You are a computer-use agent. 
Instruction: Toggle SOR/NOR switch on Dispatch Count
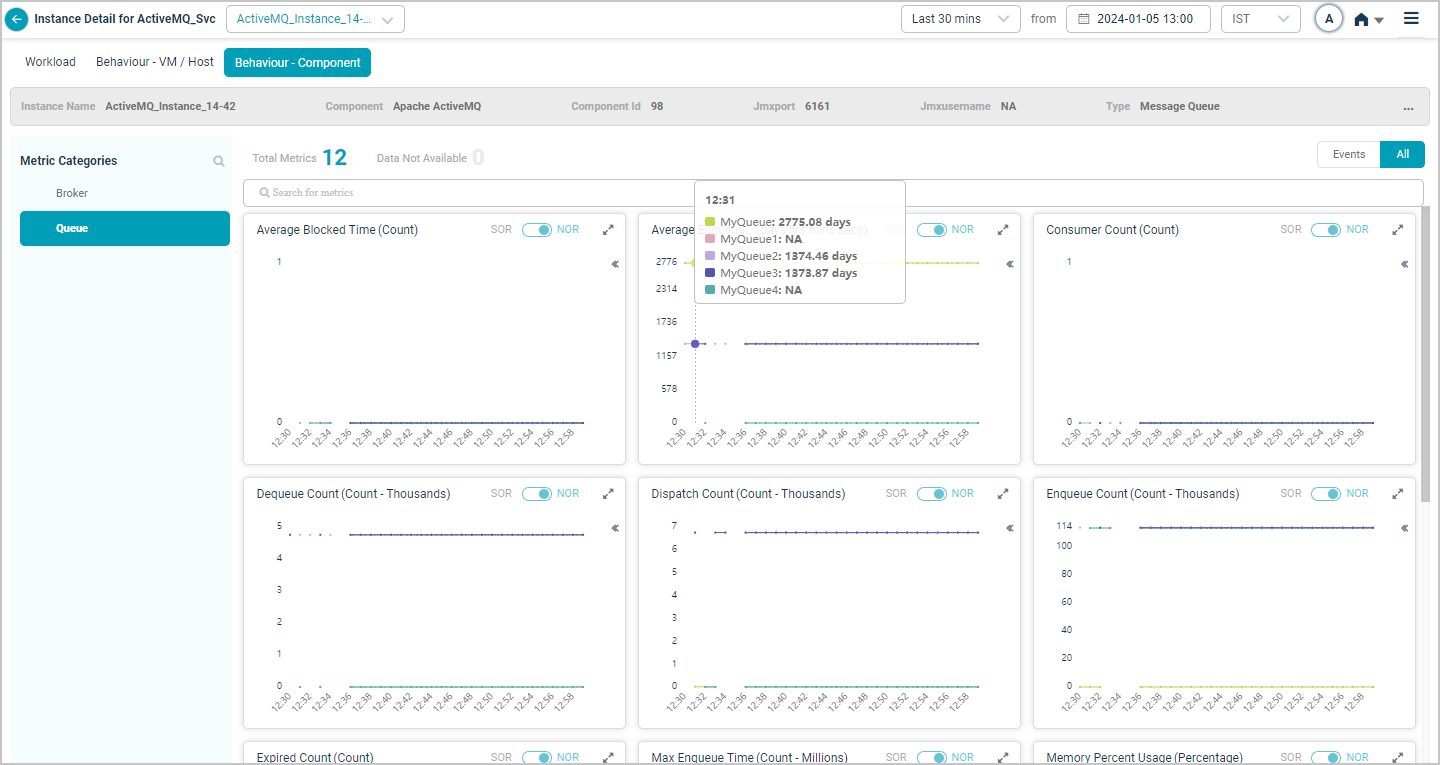coord(932,494)
